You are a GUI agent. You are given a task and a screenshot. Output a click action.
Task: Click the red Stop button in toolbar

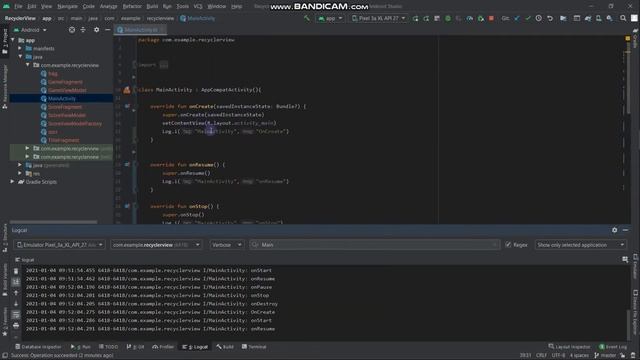(x=491, y=18)
